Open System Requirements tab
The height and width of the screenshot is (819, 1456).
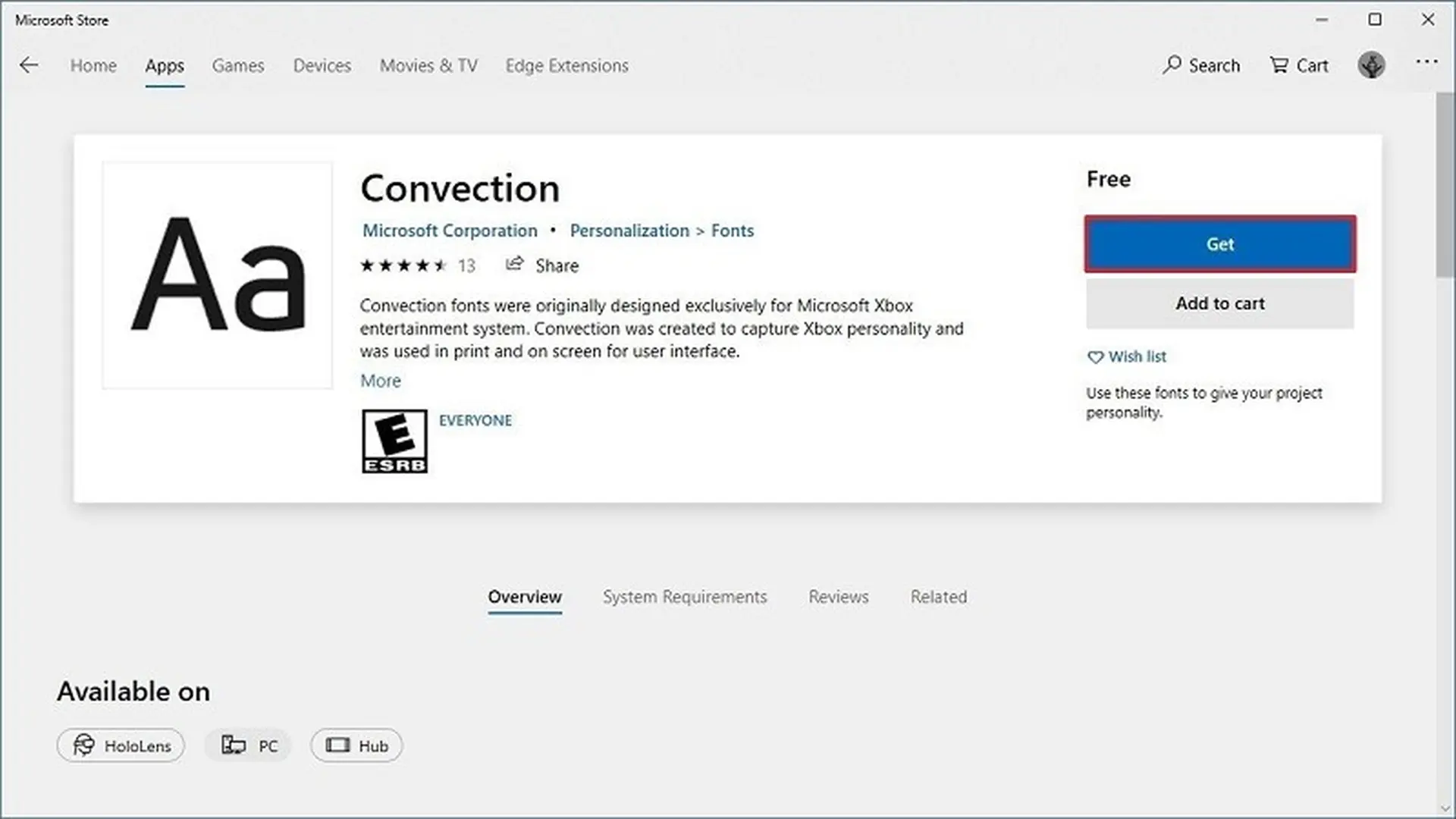pyautogui.click(x=684, y=598)
